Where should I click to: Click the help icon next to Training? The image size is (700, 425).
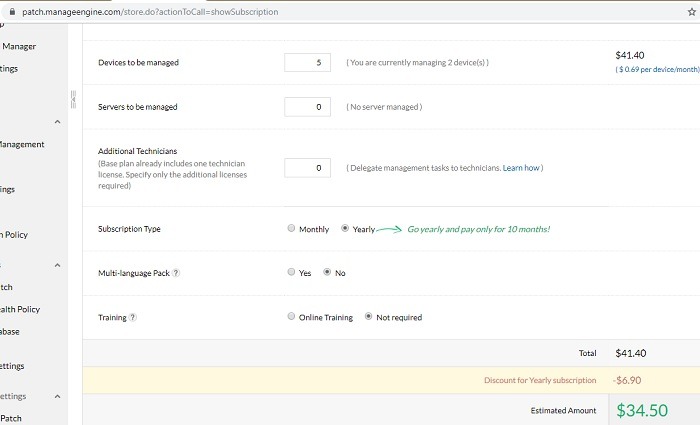133,317
